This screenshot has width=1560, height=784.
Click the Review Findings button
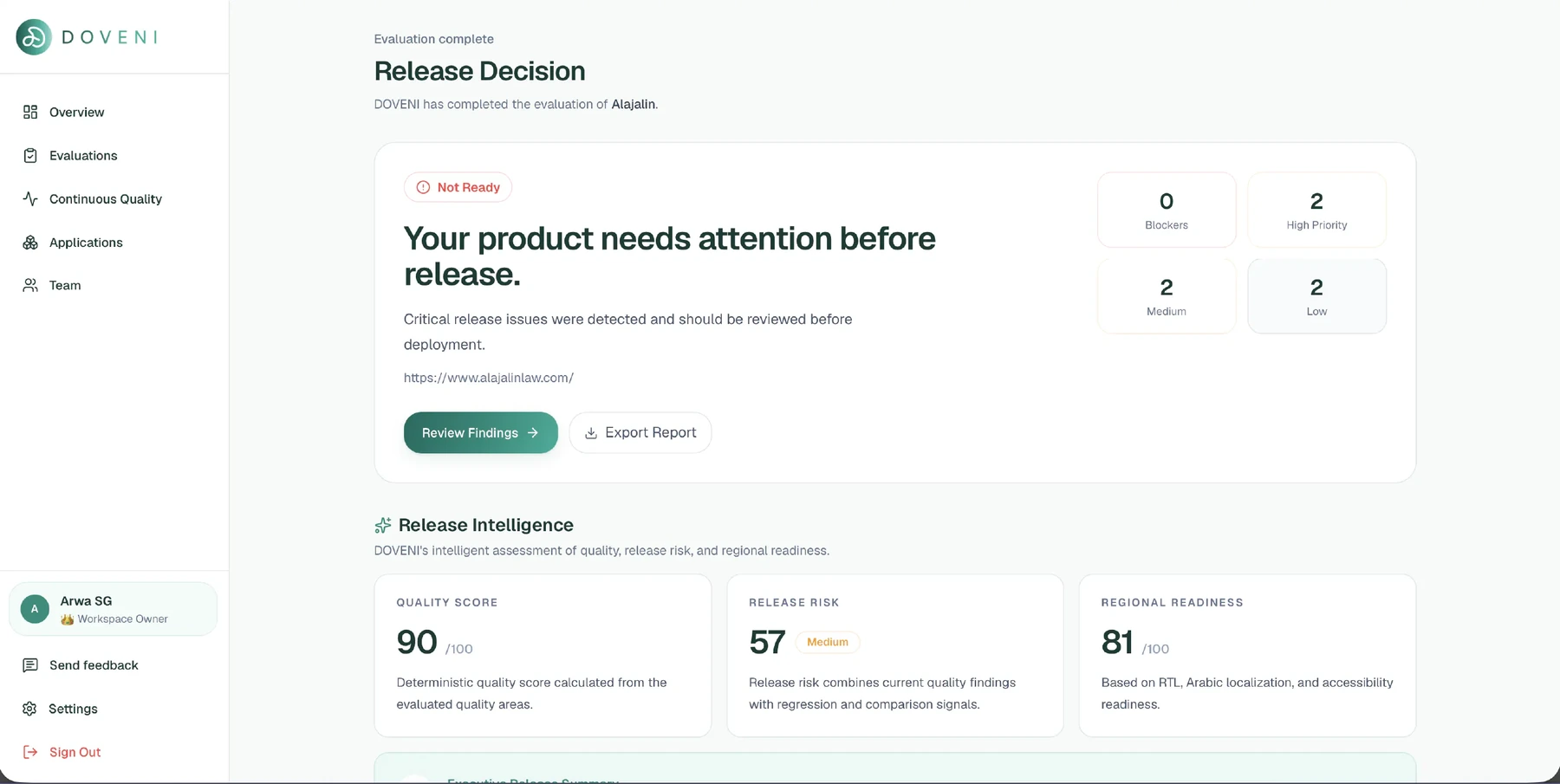pyautogui.click(x=481, y=432)
